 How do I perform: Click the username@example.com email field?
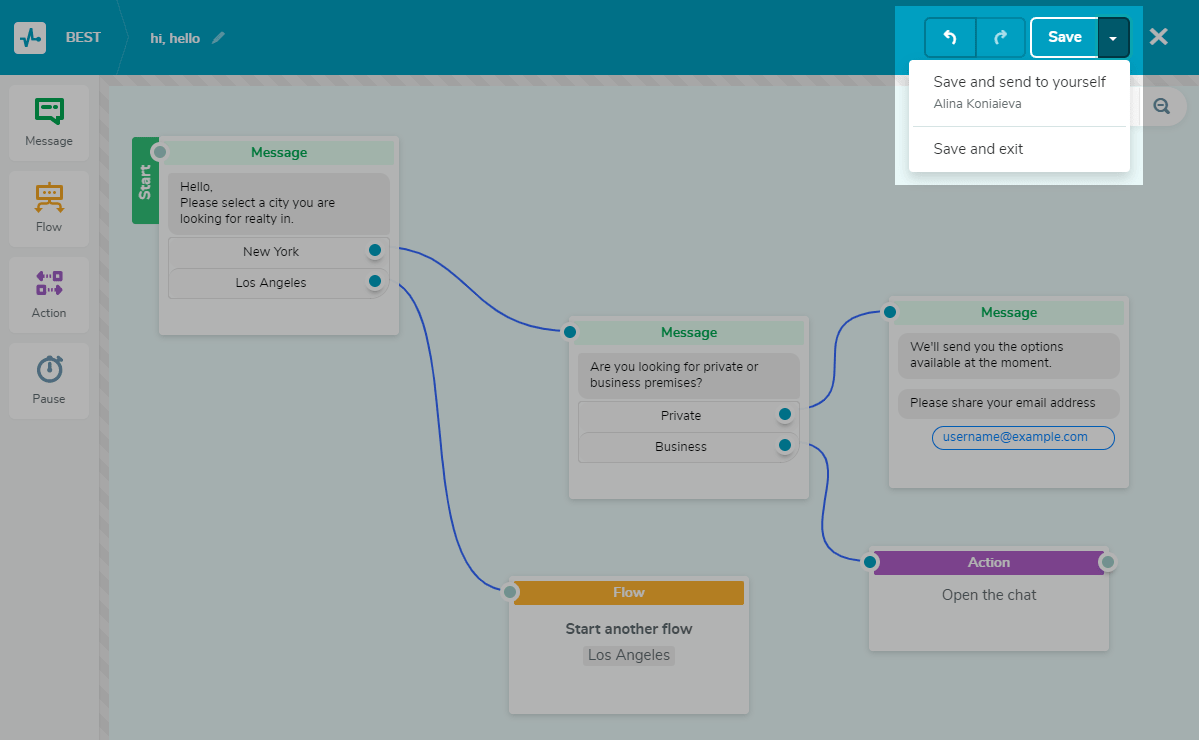1022,437
